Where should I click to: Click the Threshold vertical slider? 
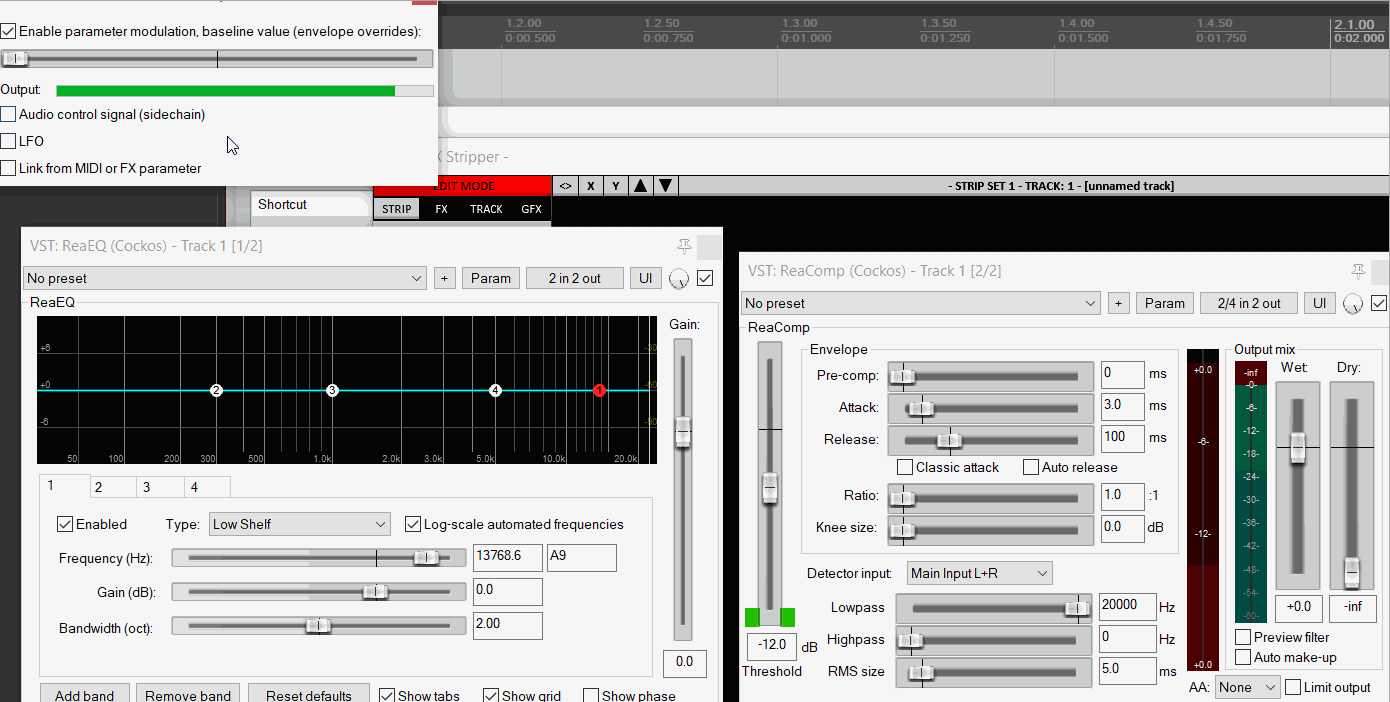[x=770, y=484]
